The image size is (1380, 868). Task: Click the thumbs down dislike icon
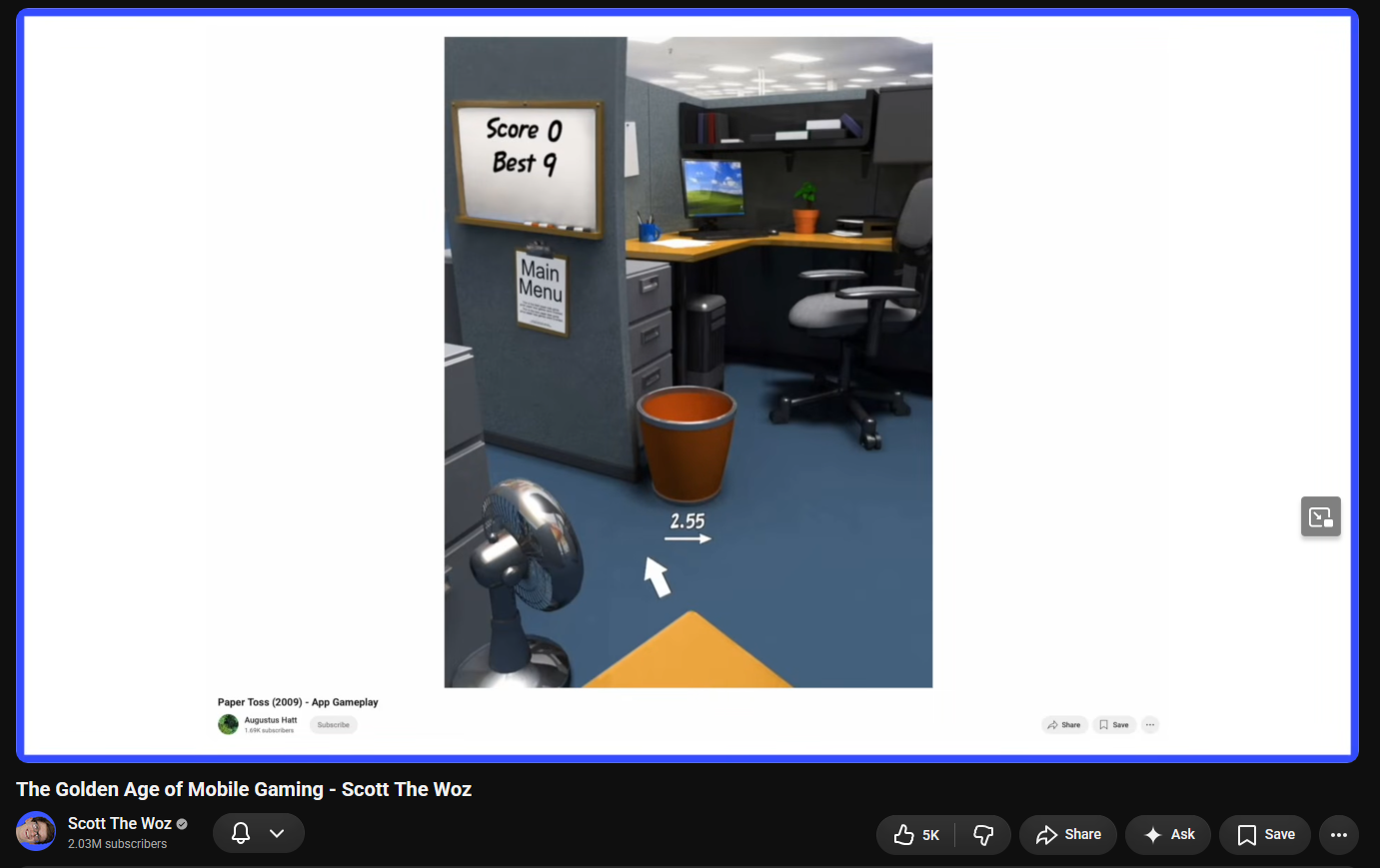[983, 835]
